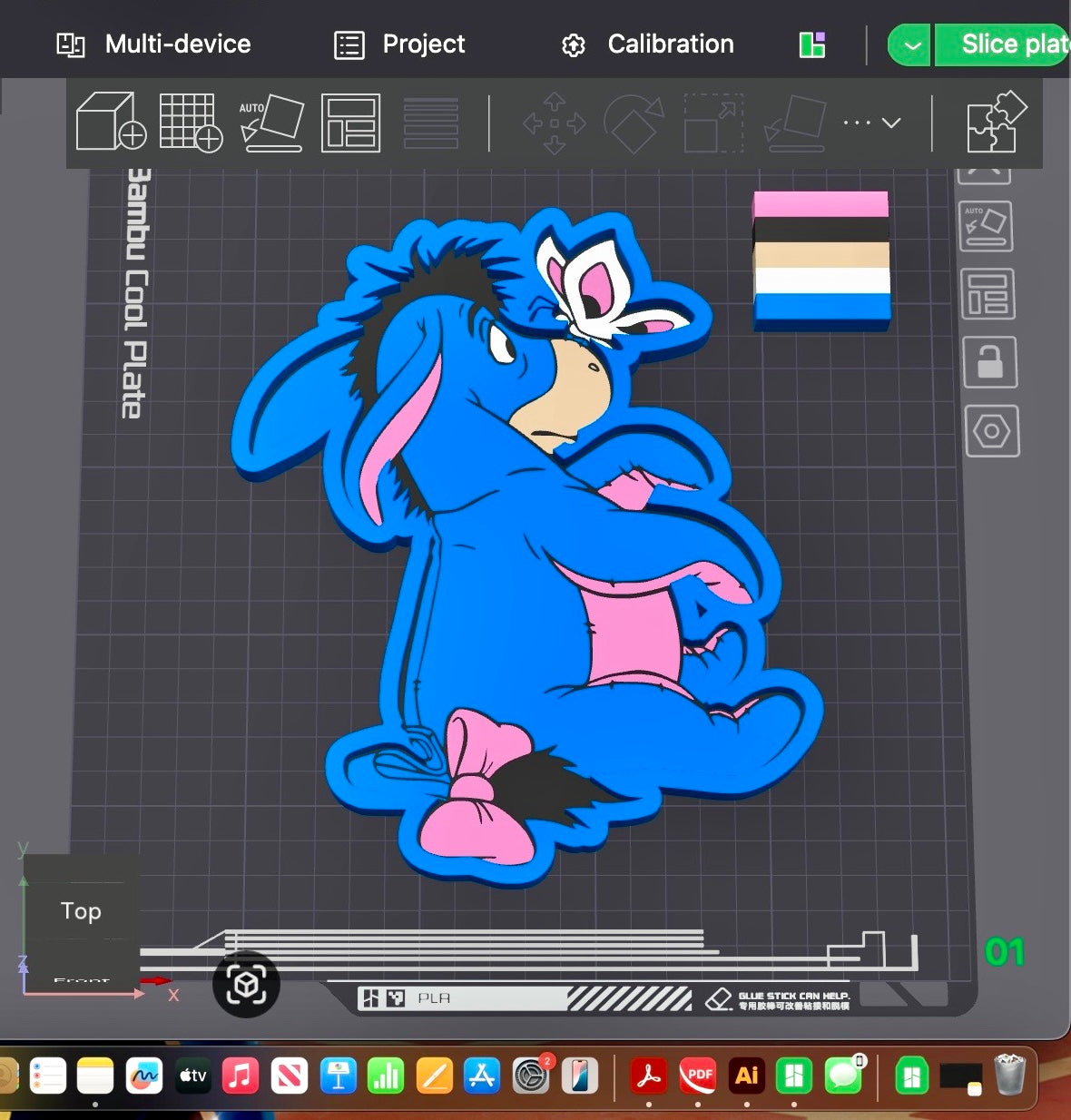Click the green and white layout icon

point(812,44)
